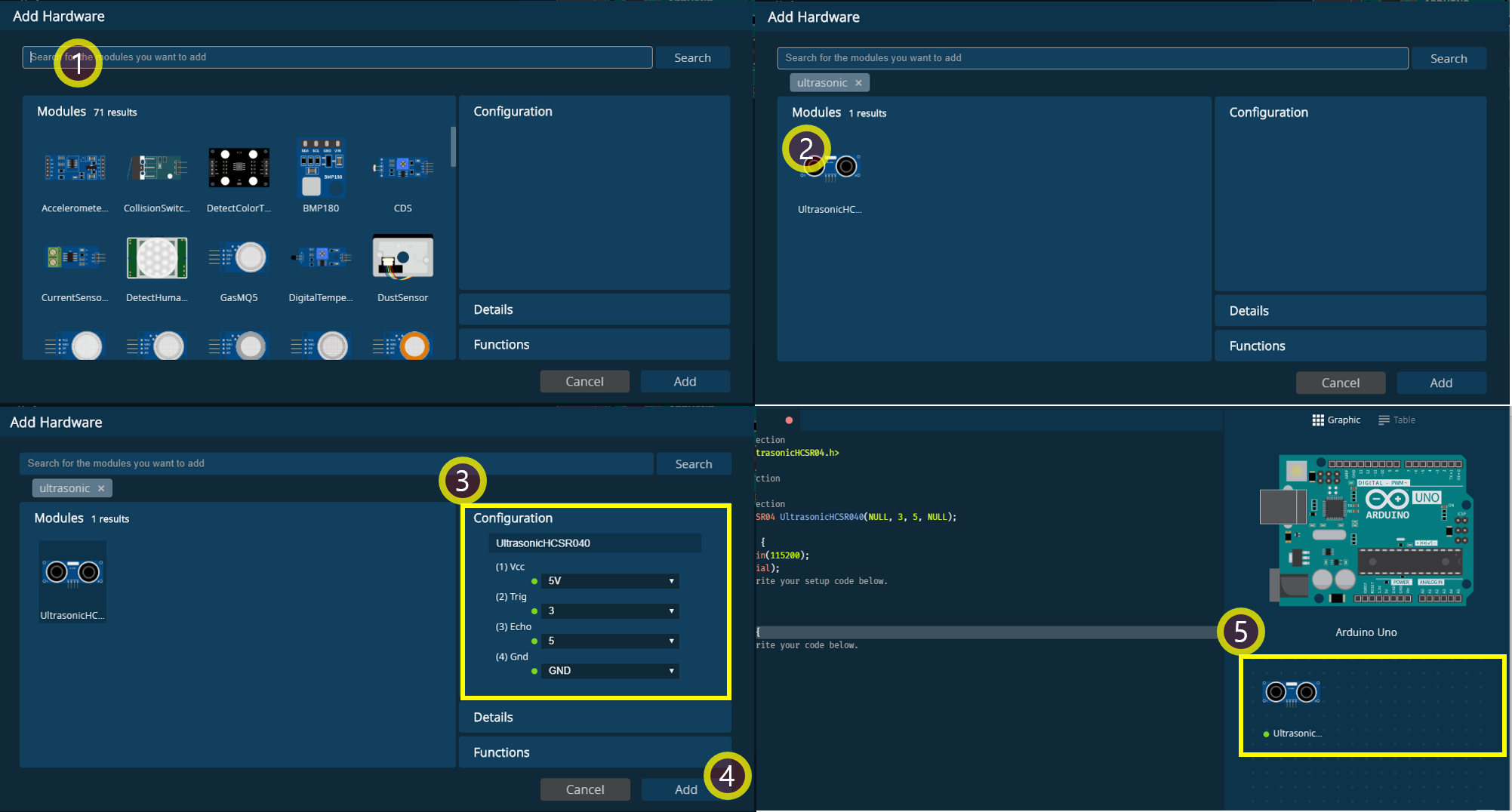Click the Graphic view icon tab
The image size is (1512, 812).
pyautogui.click(x=1336, y=420)
